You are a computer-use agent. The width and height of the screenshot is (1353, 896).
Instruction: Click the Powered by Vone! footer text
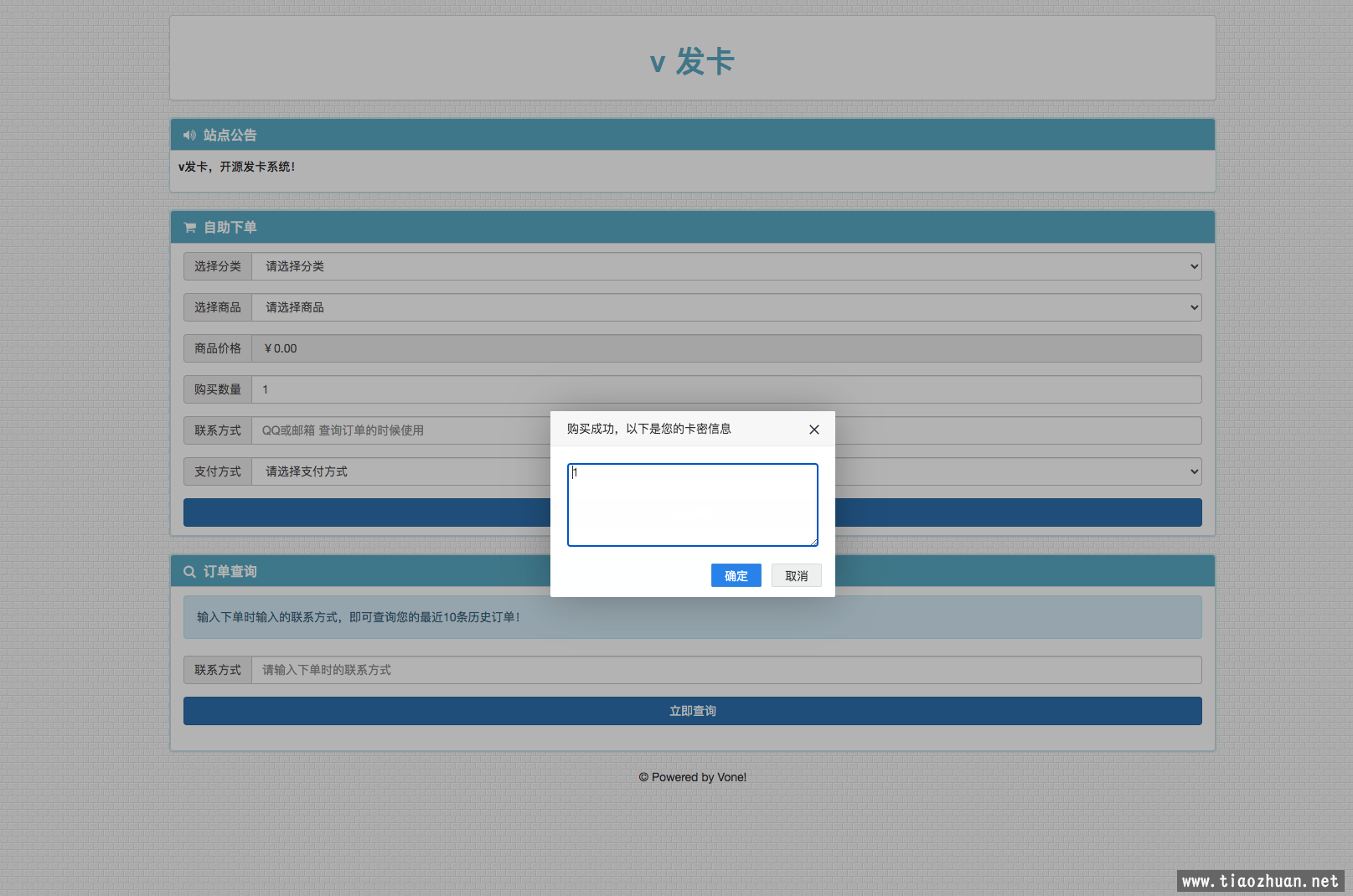tap(692, 777)
